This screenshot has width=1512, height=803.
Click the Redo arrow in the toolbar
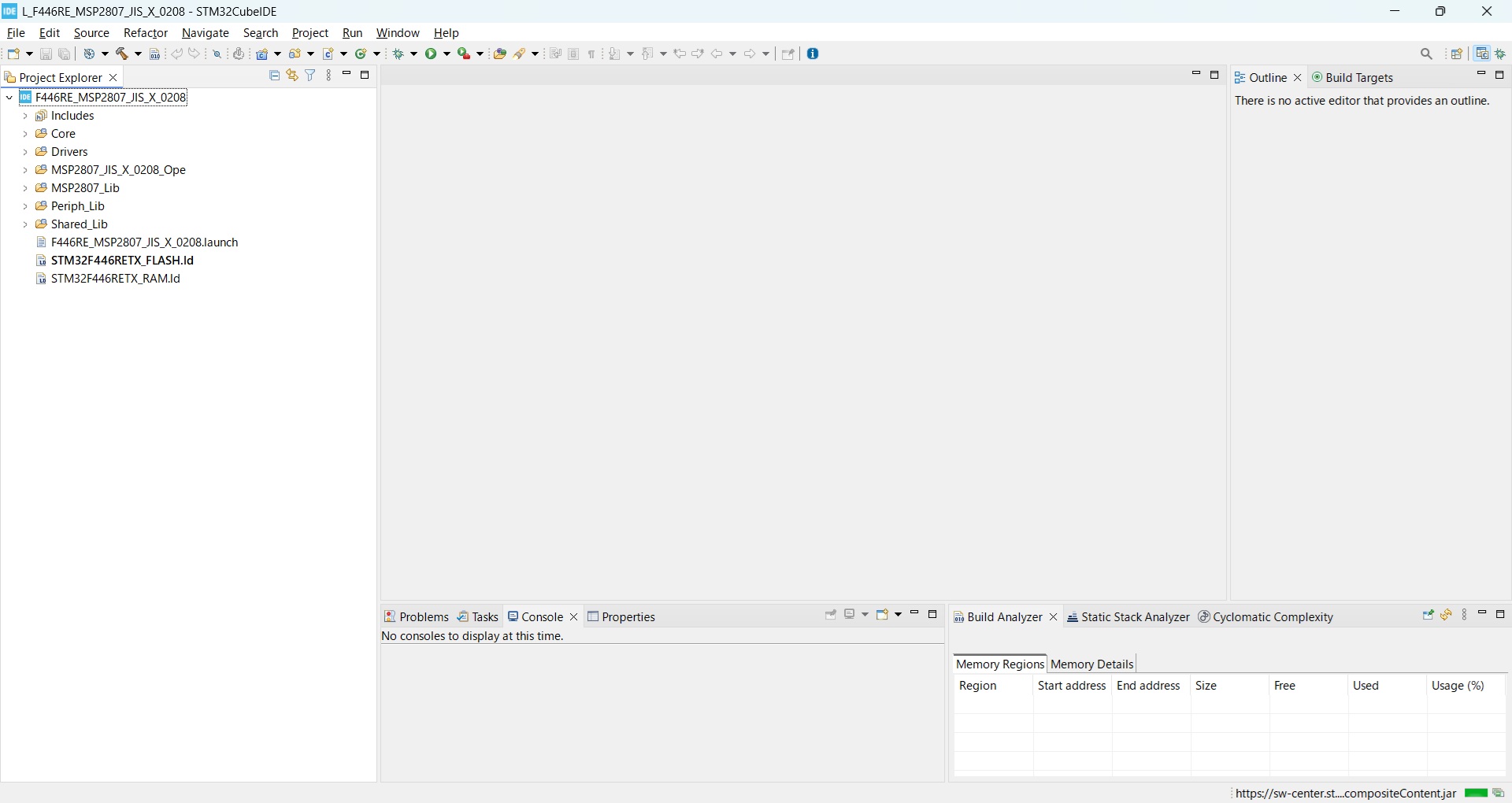pos(195,54)
